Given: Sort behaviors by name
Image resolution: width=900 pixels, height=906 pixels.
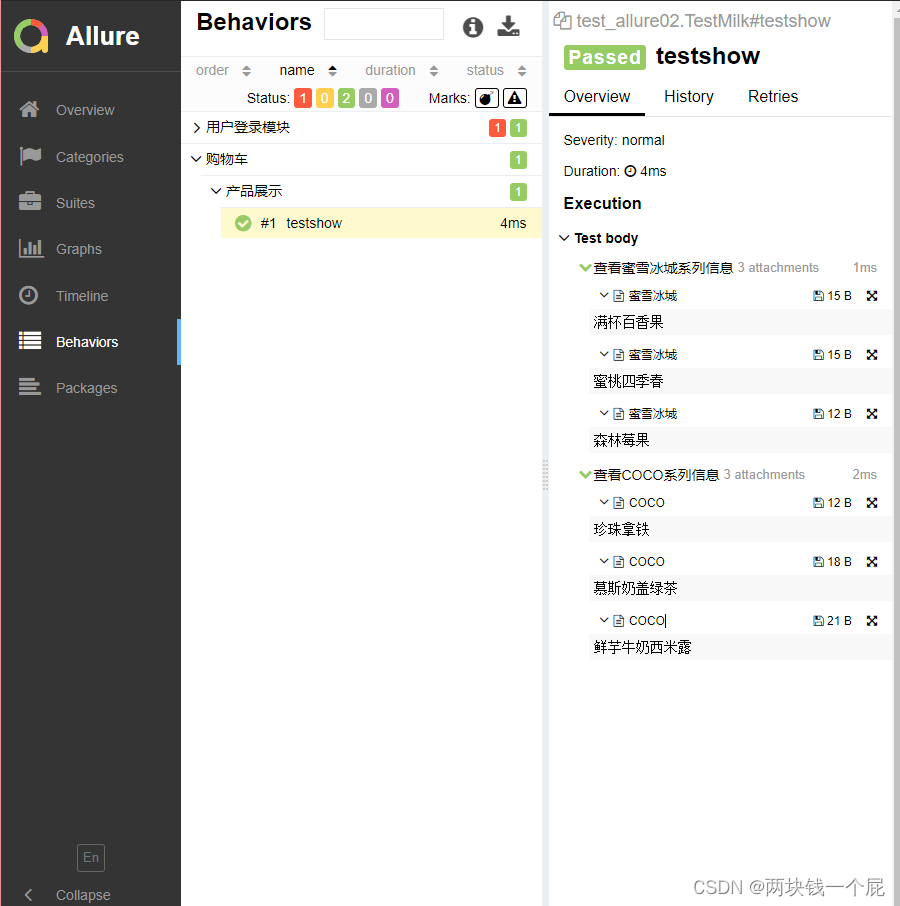Looking at the screenshot, I should (x=308, y=70).
